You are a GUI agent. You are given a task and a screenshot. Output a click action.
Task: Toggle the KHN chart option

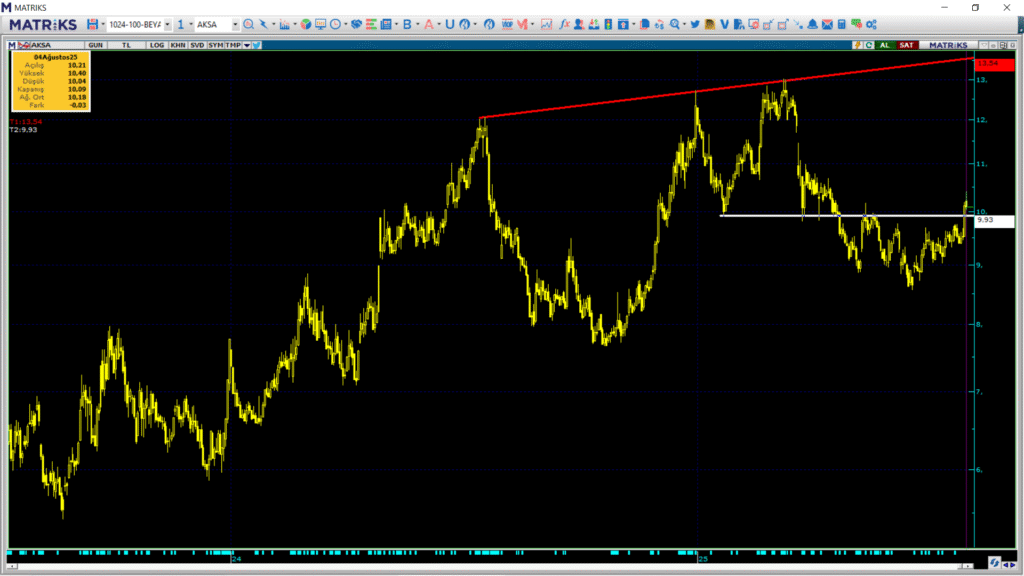coord(177,45)
